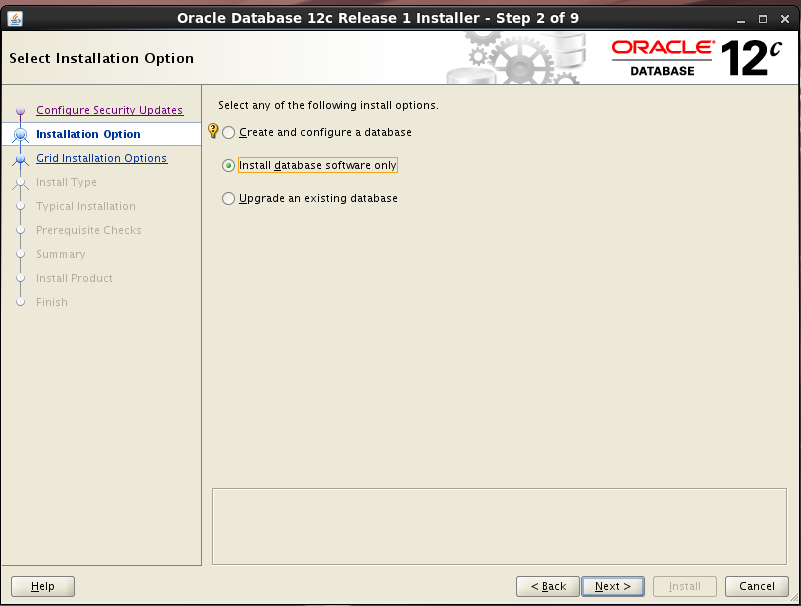Open Grid Installation Options step link

click(x=101, y=158)
